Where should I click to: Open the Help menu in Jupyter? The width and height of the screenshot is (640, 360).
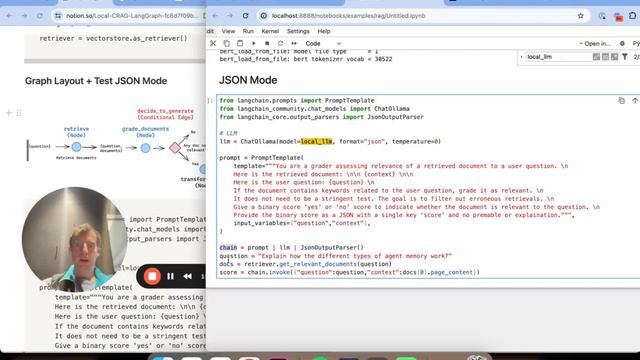(324, 31)
